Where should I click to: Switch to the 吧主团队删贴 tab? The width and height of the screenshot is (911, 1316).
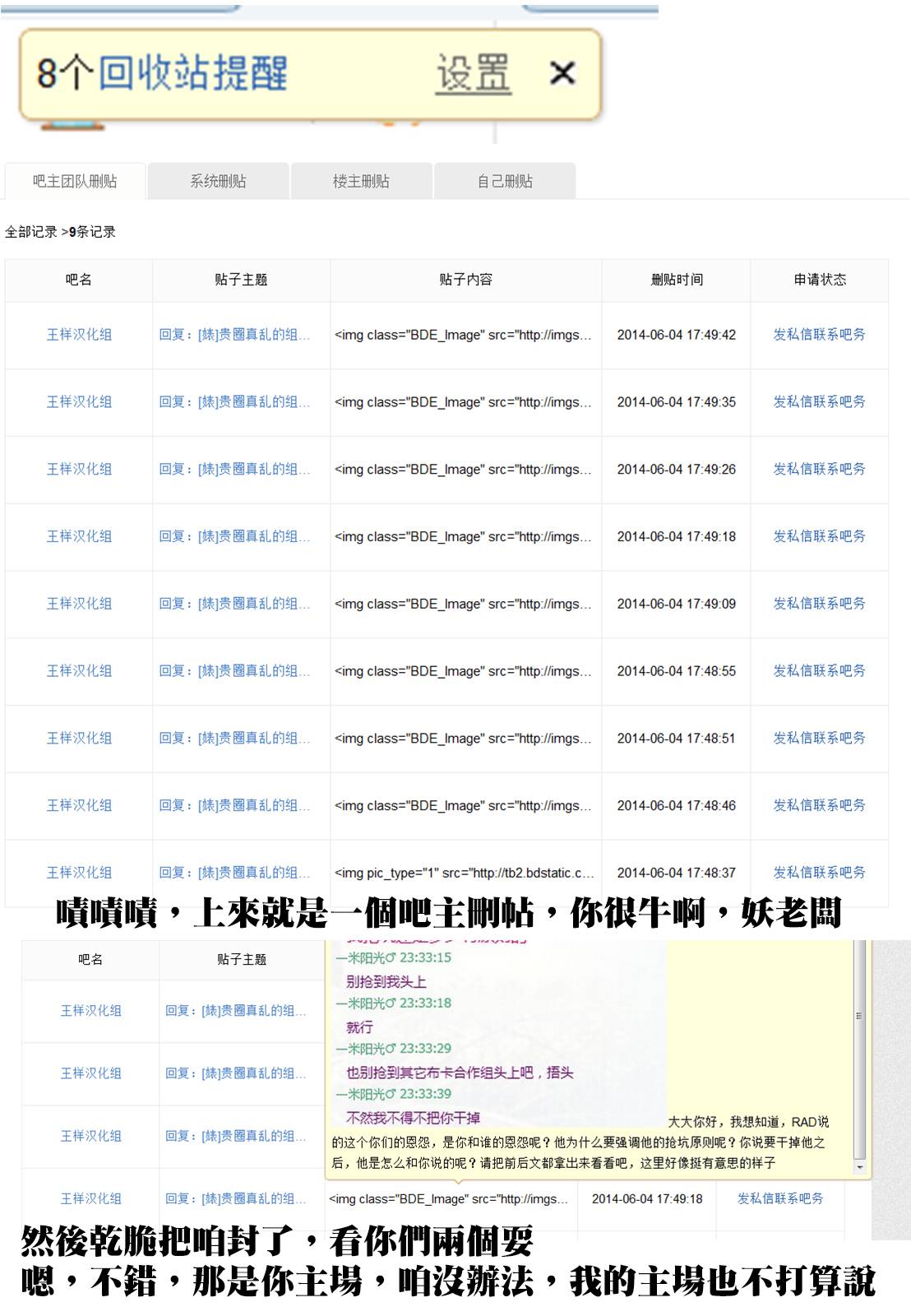coord(75,181)
